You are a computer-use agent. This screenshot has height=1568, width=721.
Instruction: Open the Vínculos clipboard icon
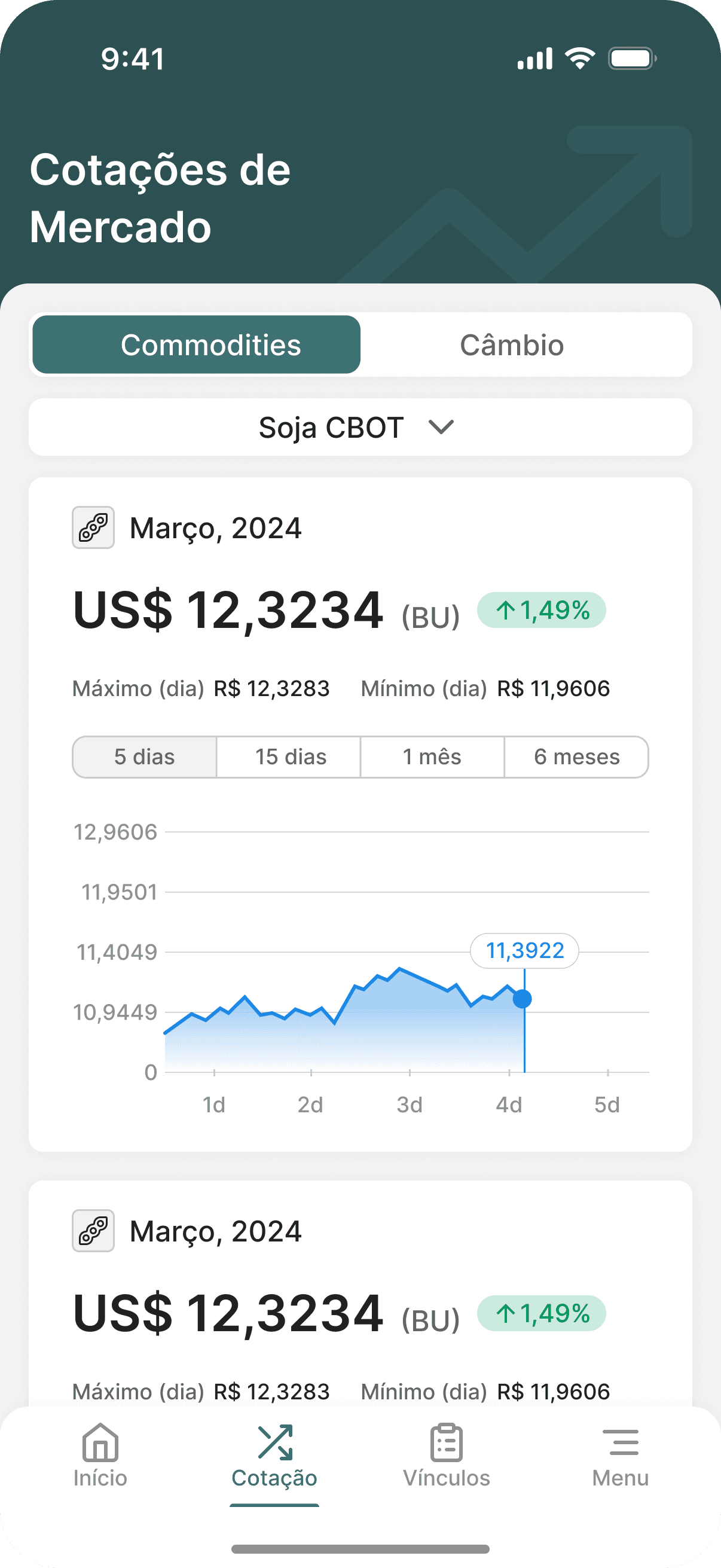point(447,1442)
